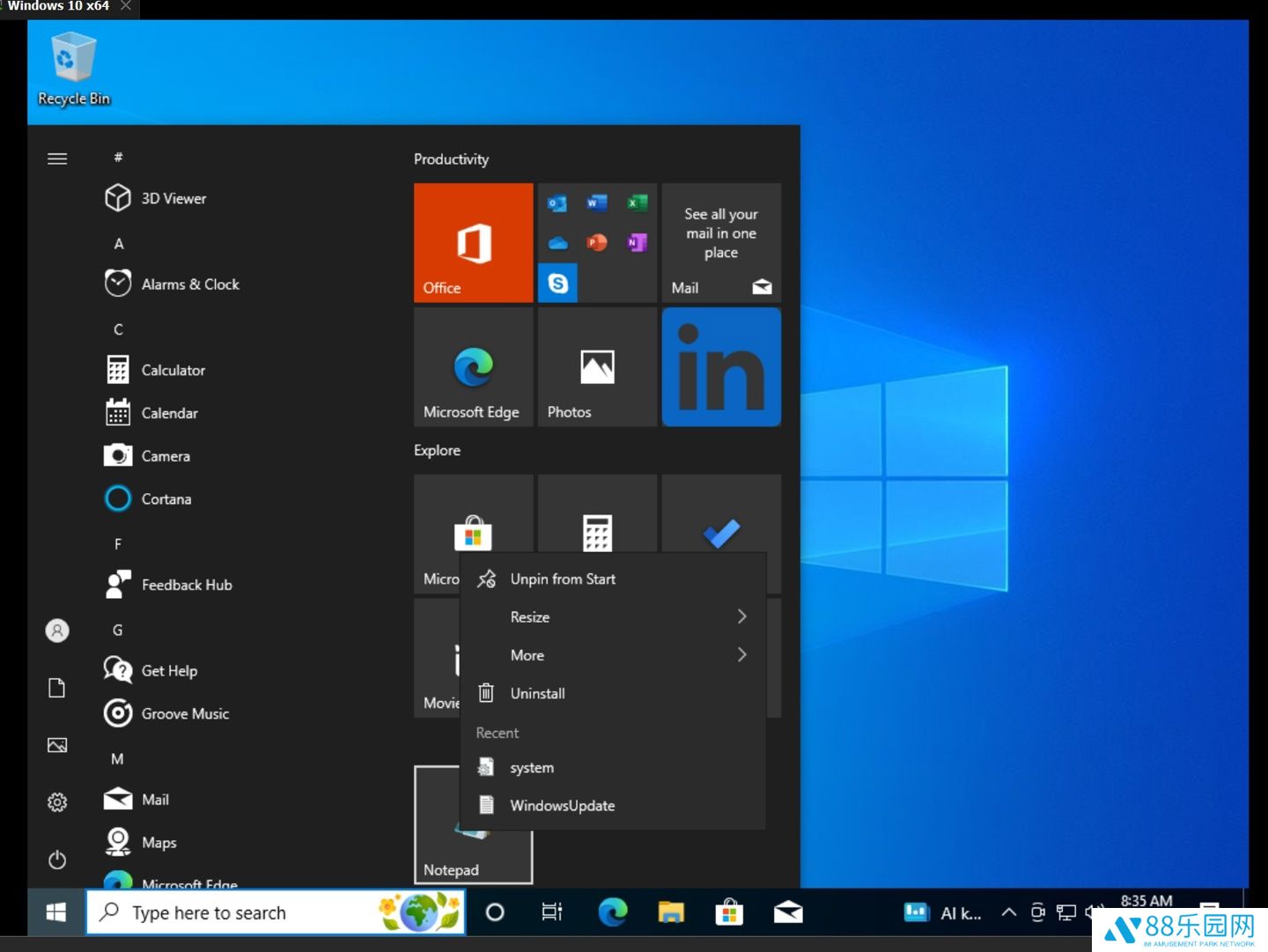This screenshot has height=952, width=1268.
Task: Show hidden icons in the system tray
Action: point(1008,912)
